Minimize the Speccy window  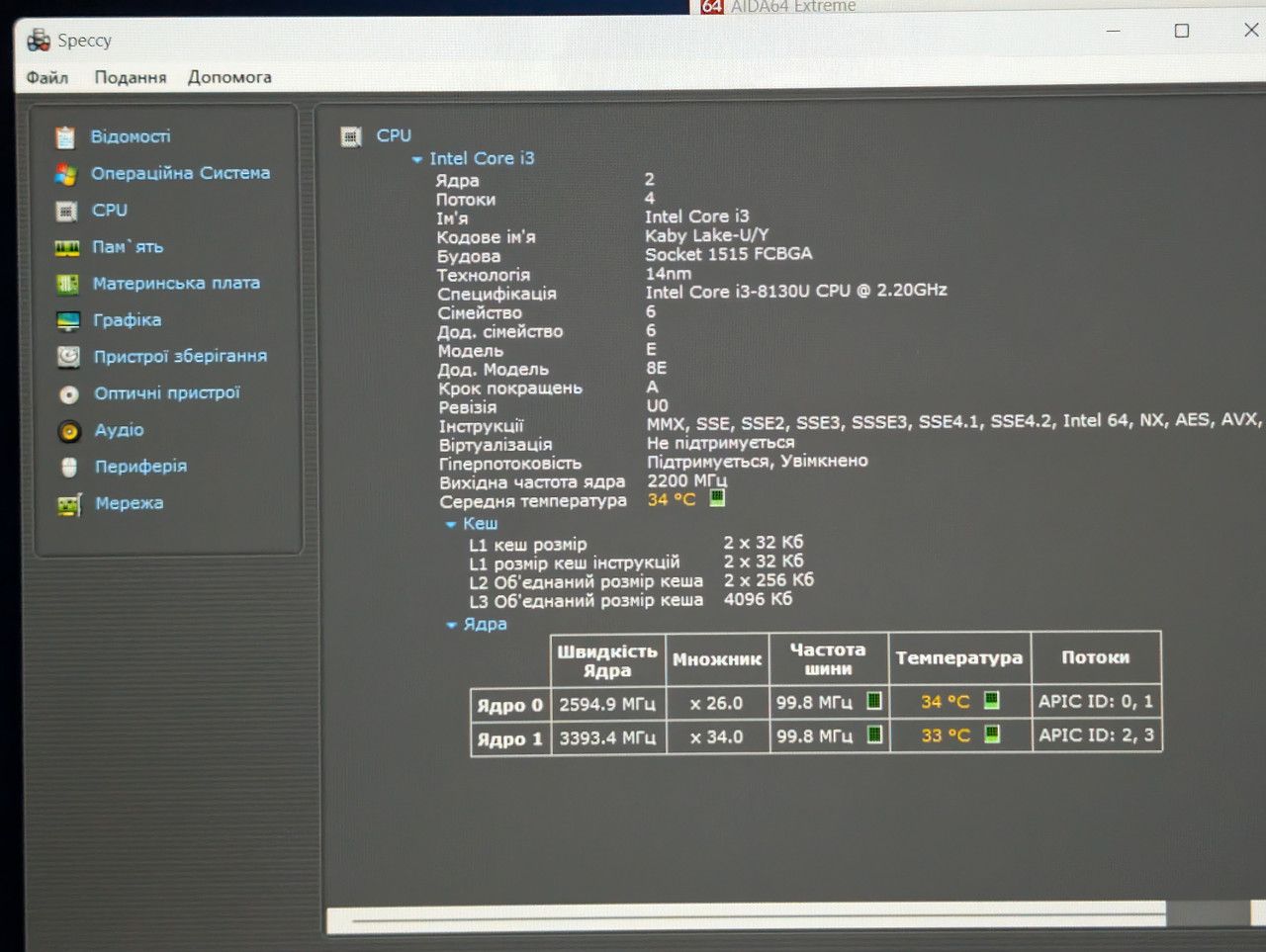pos(1114,31)
